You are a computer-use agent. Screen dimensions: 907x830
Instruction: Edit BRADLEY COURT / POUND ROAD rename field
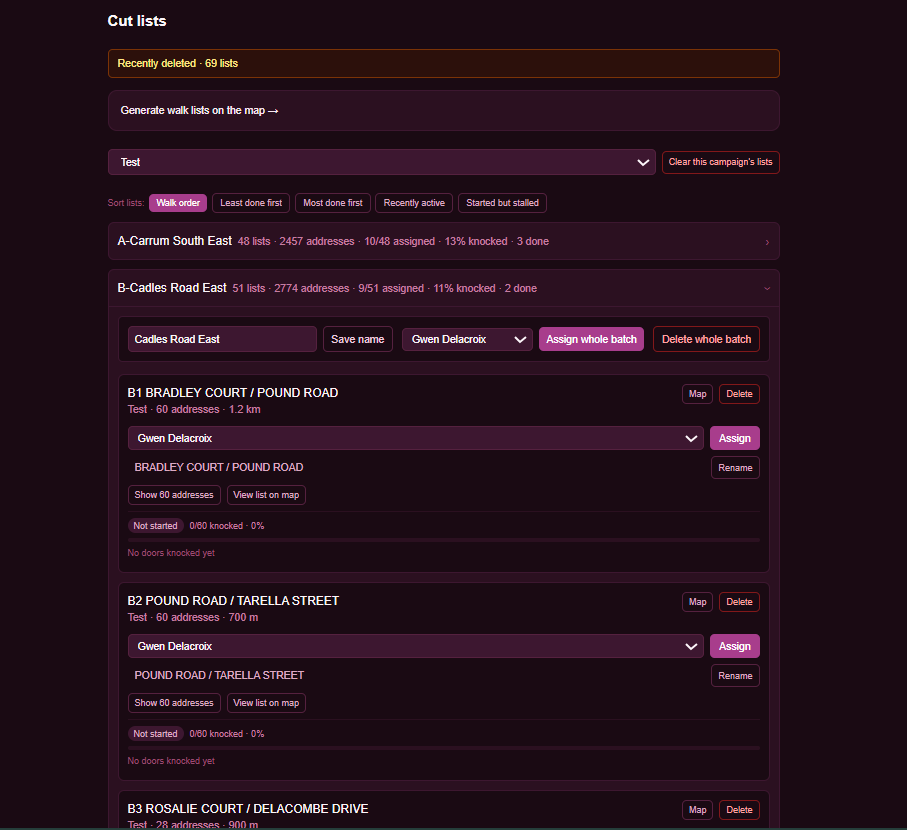click(416, 467)
